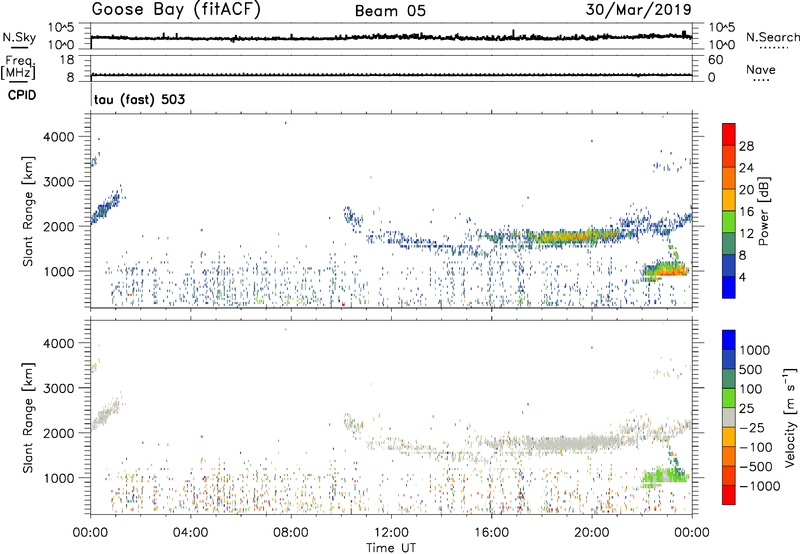800x554 pixels.
Task: Click the '-25' velocity colorbar tick
Action: (753, 427)
